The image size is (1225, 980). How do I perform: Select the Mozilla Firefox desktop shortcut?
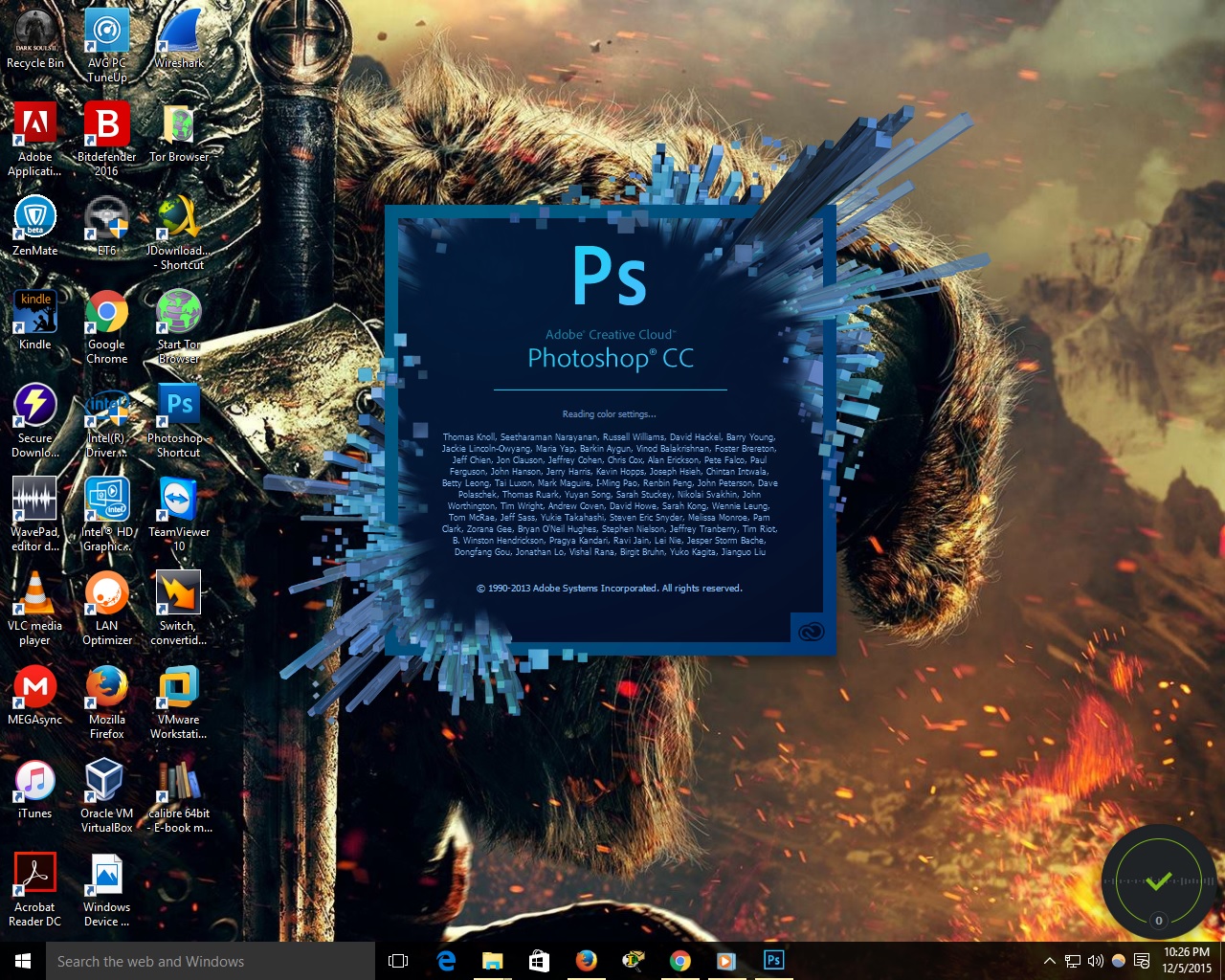point(107,702)
